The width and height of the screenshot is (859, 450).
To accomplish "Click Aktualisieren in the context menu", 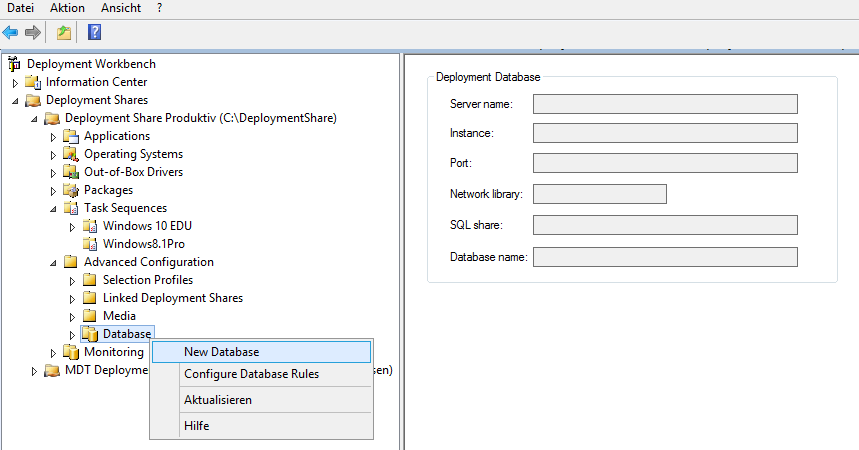I will 217,400.
